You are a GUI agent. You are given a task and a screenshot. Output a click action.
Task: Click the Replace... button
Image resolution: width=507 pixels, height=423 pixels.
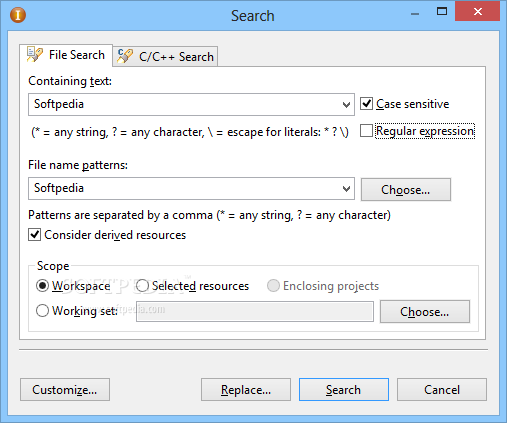(246, 390)
